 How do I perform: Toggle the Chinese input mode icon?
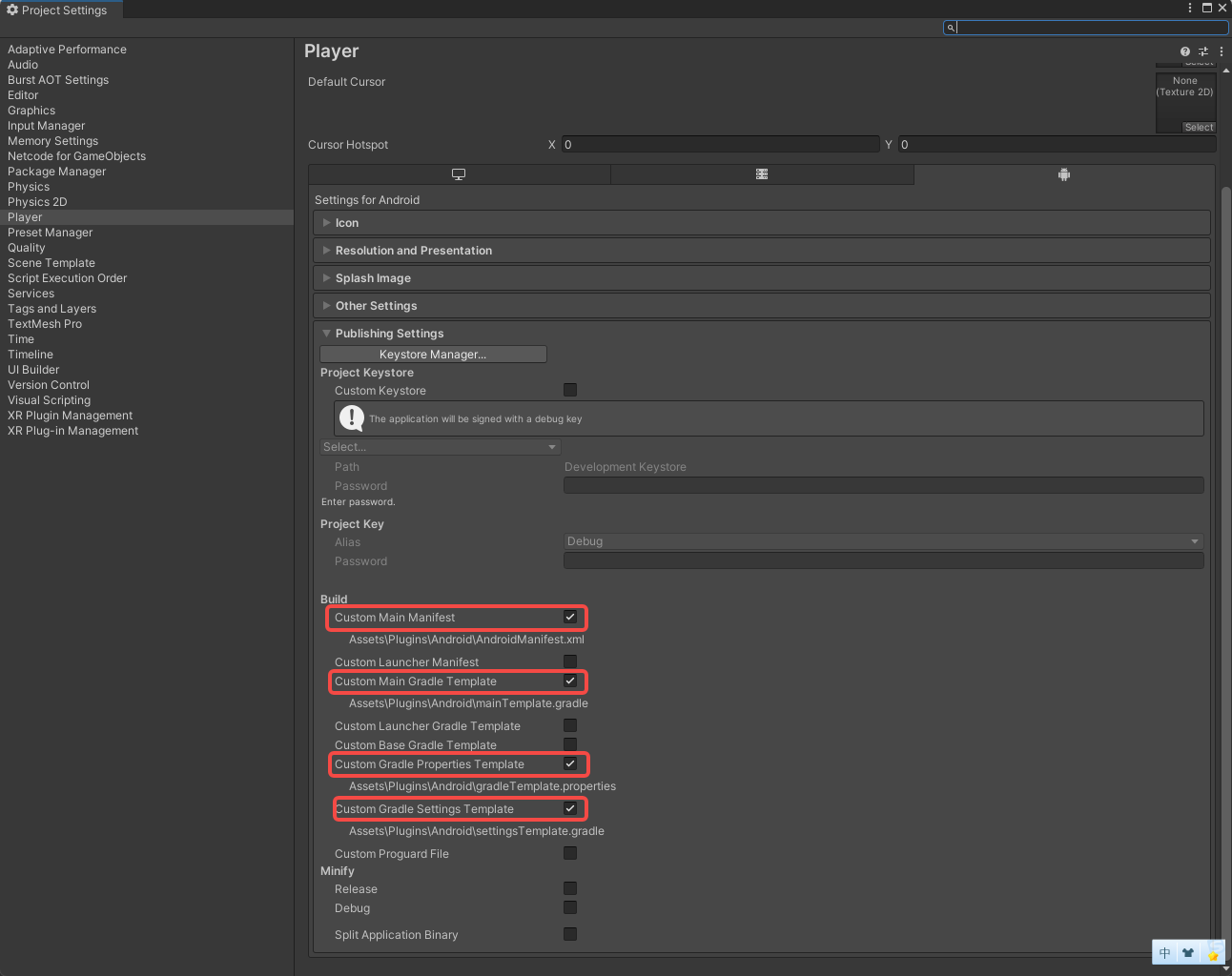tap(1164, 952)
